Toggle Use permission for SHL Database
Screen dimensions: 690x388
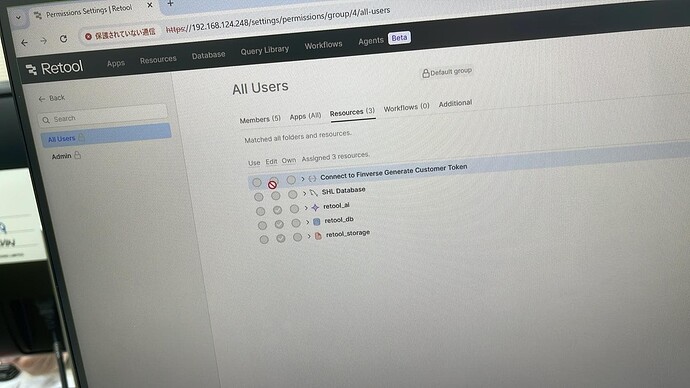point(259,197)
